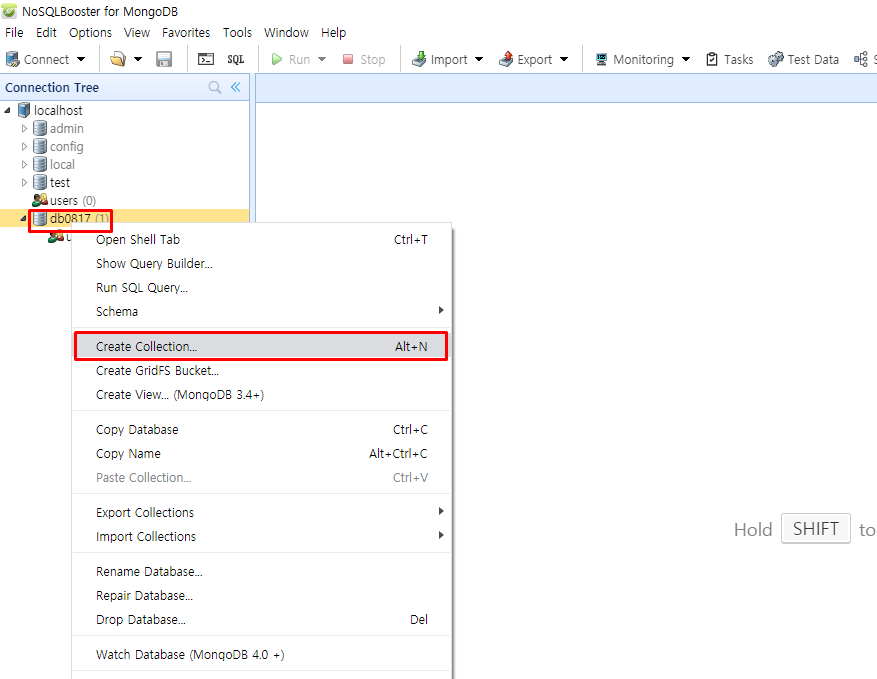
Task: Click the green Run play icon
Action: (x=276, y=59)
